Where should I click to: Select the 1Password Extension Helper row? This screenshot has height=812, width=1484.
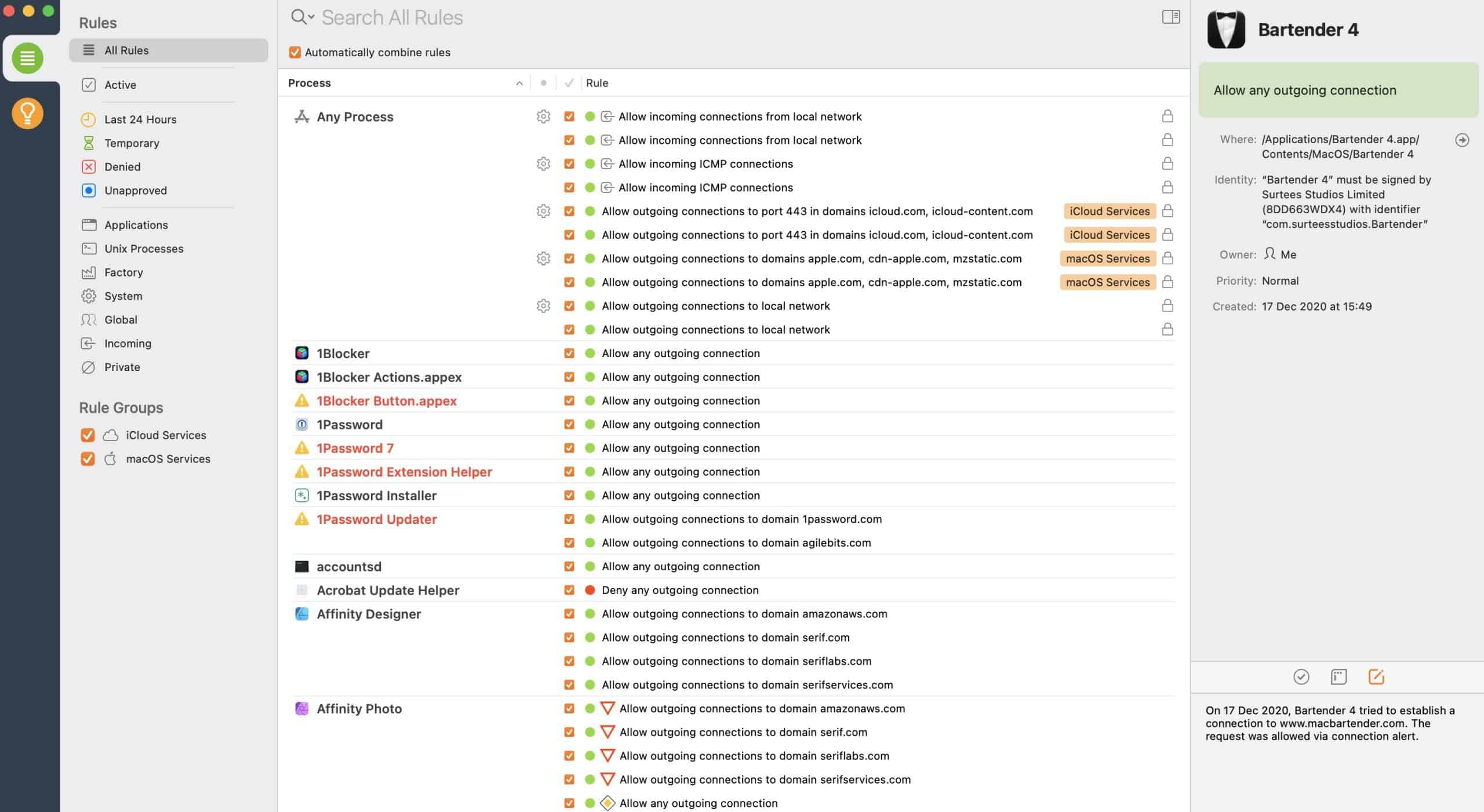pyautogui.click(x=404, y=472)
